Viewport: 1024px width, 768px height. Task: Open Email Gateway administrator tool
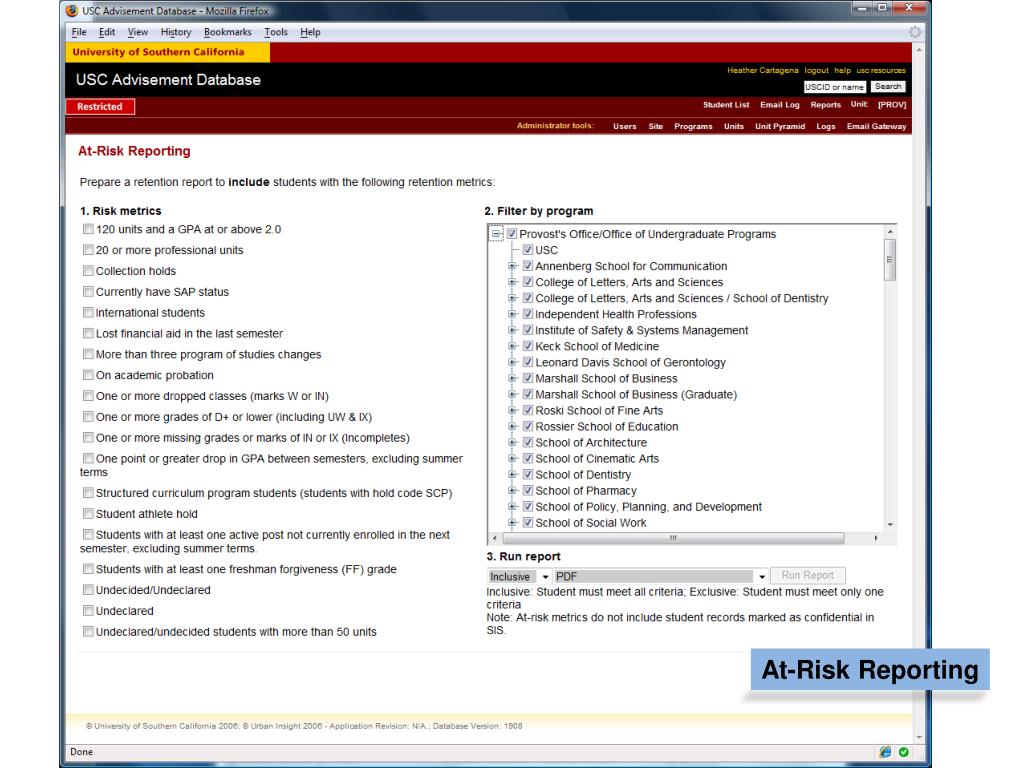pos(876,126)
